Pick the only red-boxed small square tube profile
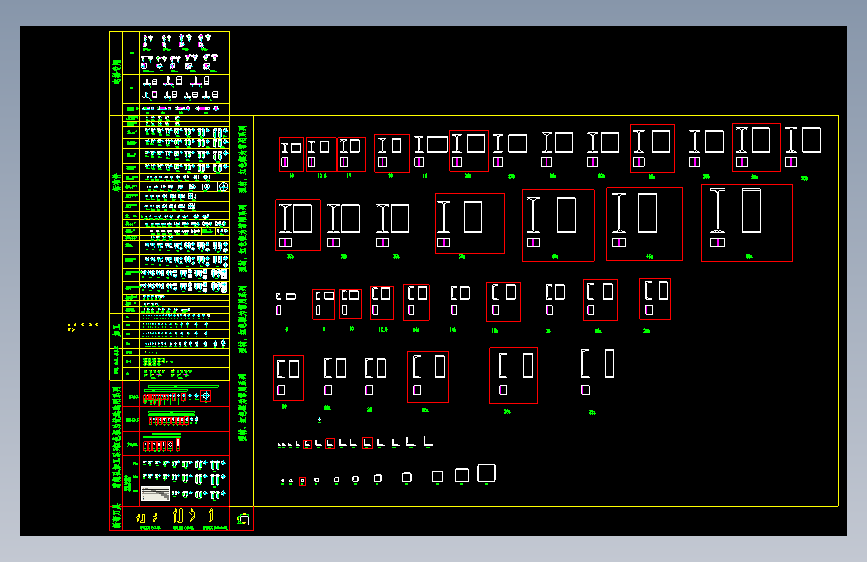 (x=302, y=482)
